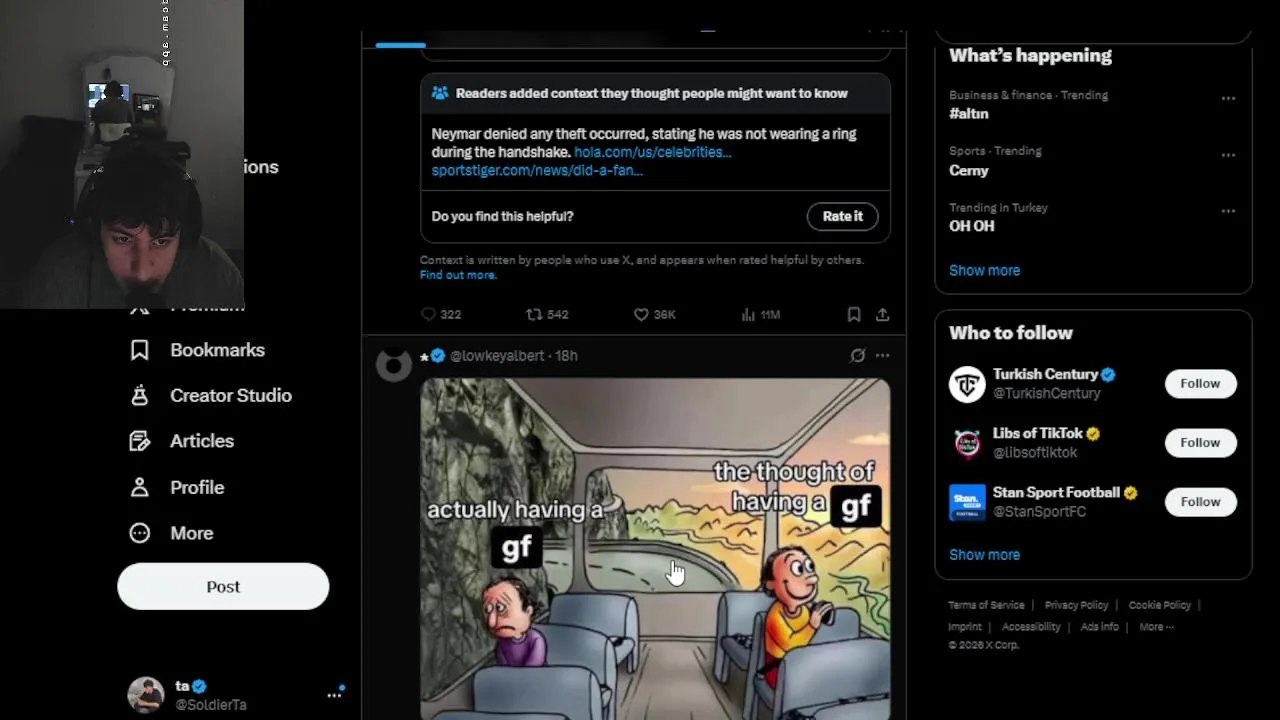
Task: Open more options on lowkeyalbert post
Action: pos(882,356)
